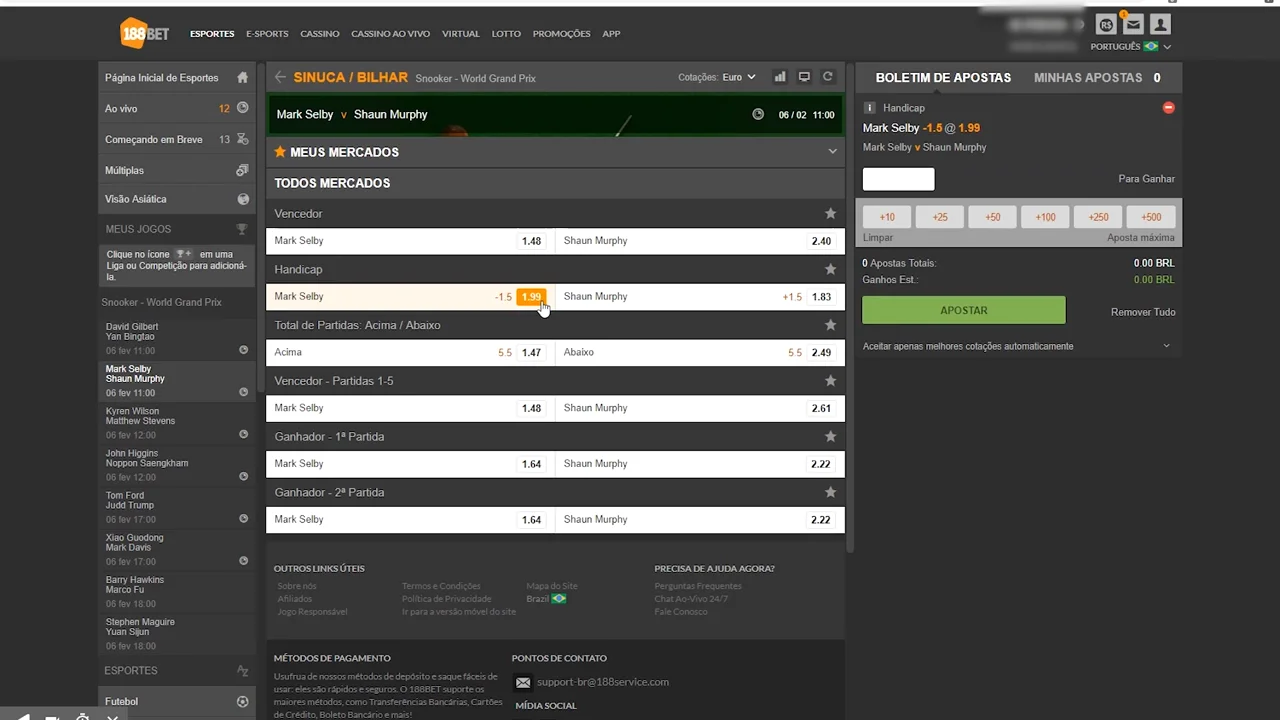Image resolution: width=1280 pixels, height=720 pixels.
Task: Switch to BOLETIM DE APOSTAS tab
Action: click(943, 77)
